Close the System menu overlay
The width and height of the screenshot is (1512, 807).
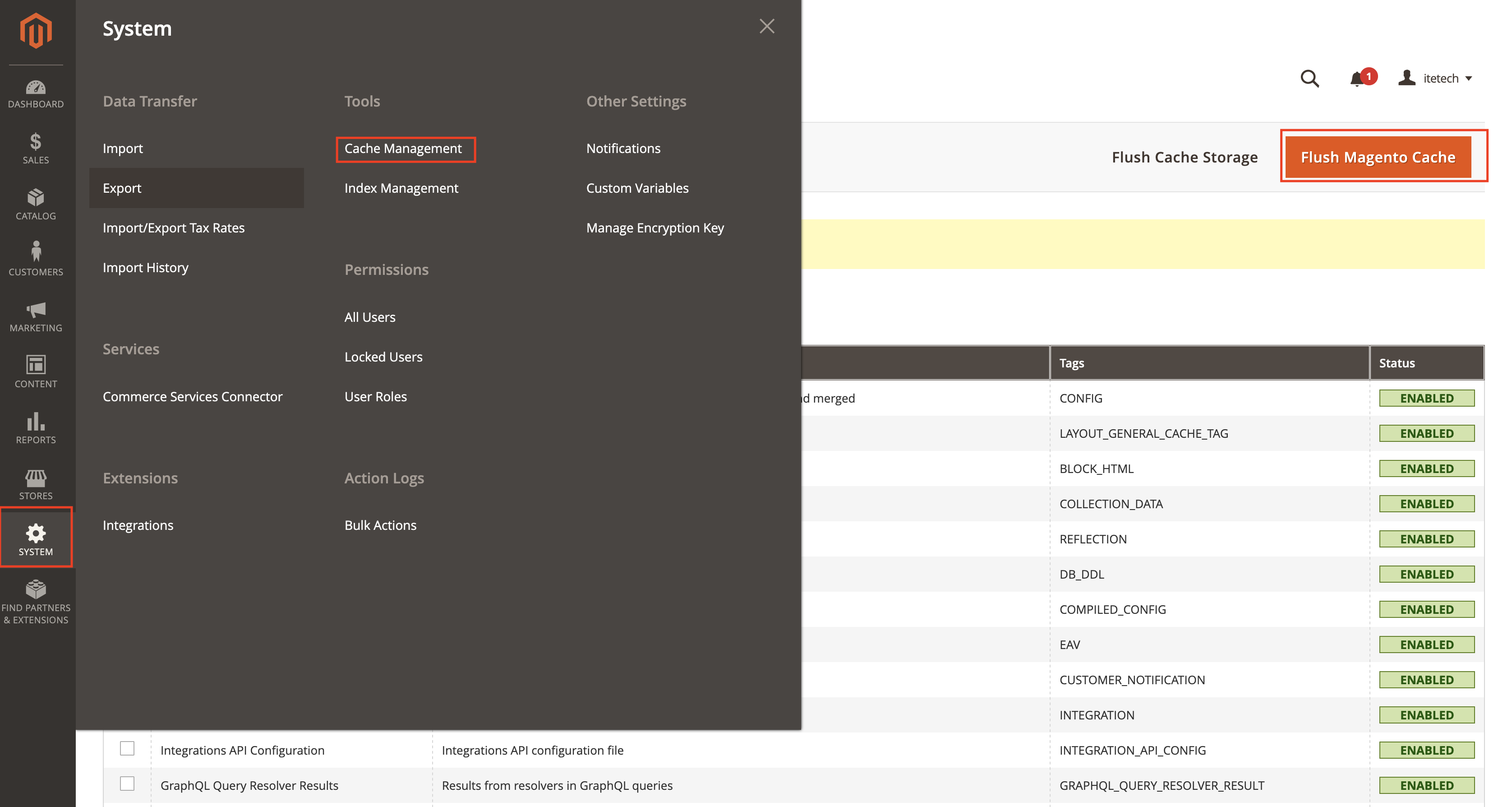tap(766, 26)
